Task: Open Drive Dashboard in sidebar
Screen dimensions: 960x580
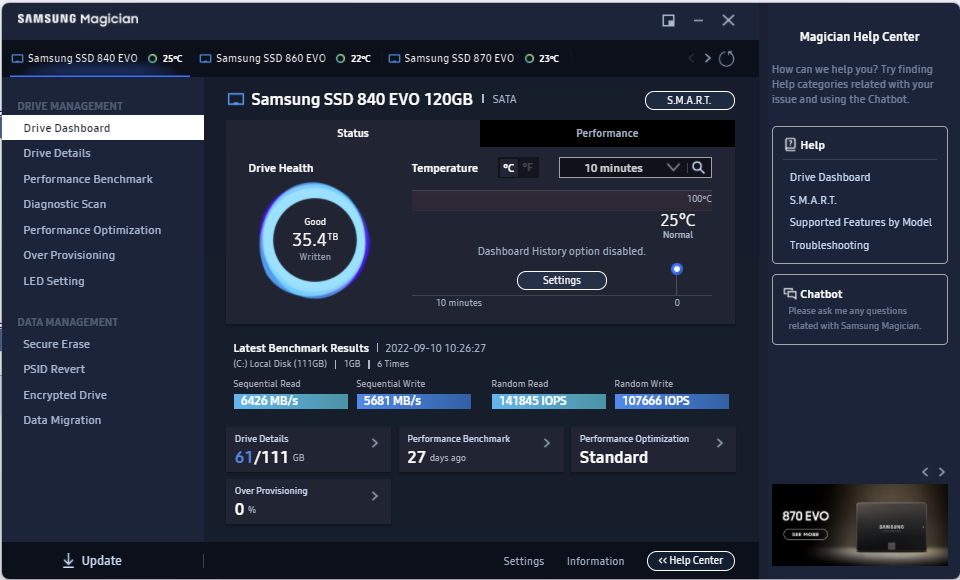Action: 103,127
